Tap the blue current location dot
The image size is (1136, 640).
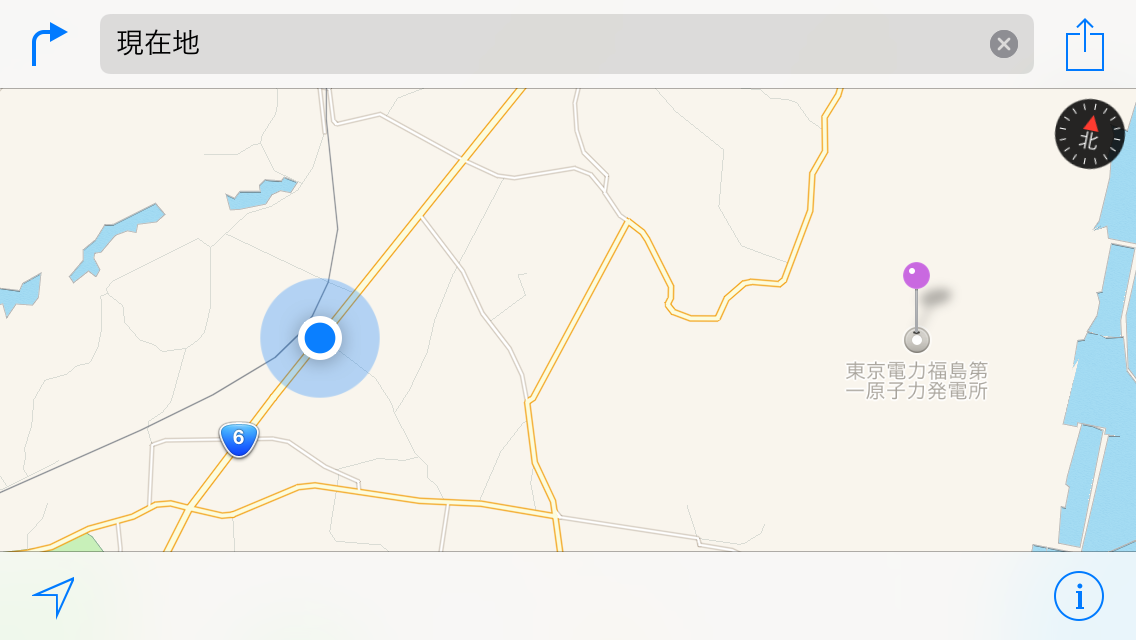click(x=320, y=338)
